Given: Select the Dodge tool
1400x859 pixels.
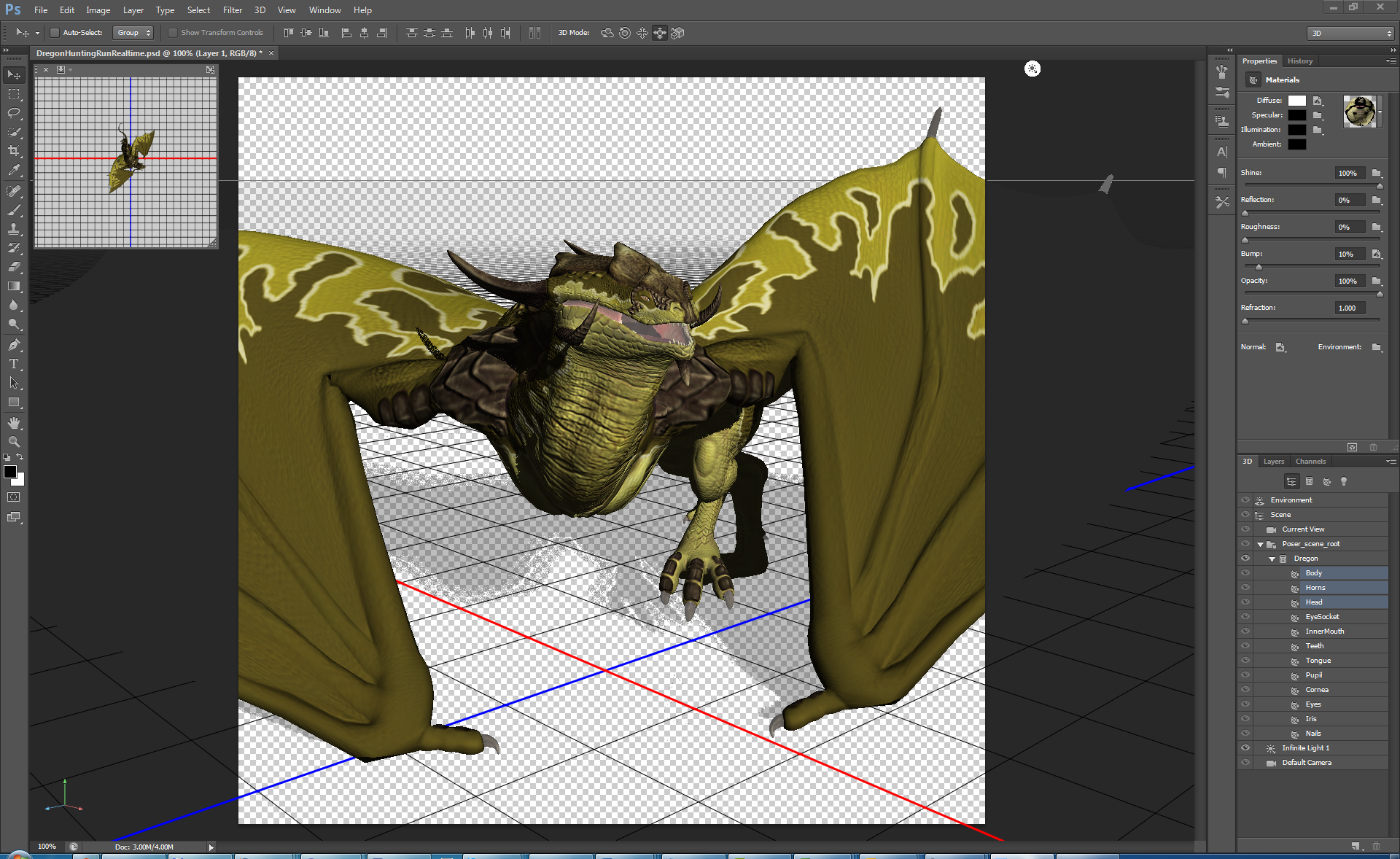Looking at the screenshot, I should coord(14,324).
